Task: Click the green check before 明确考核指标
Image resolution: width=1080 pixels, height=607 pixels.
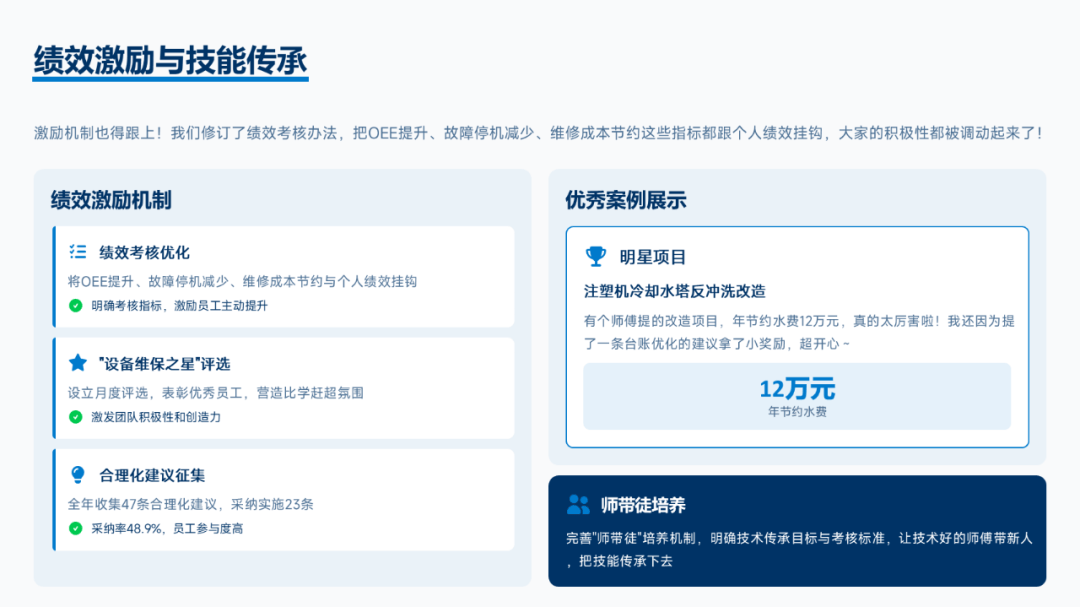Action: coord(75,306)
